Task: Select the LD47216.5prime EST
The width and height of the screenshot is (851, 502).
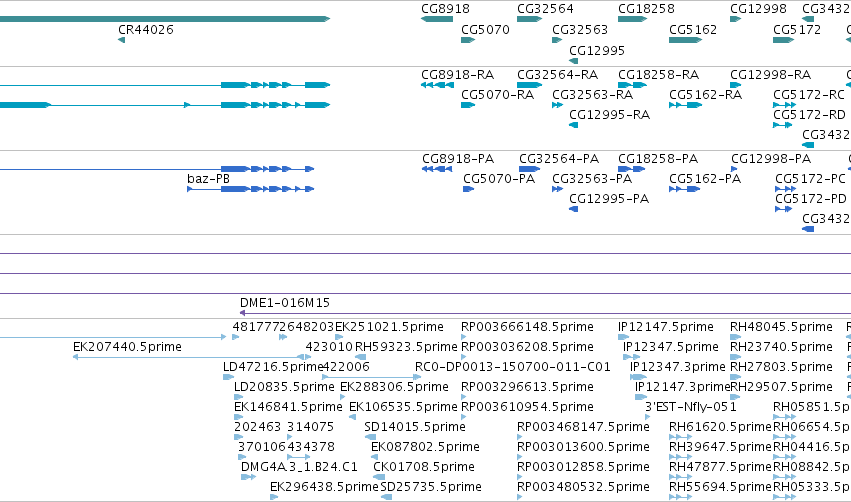Action: [x=228, y=377]
